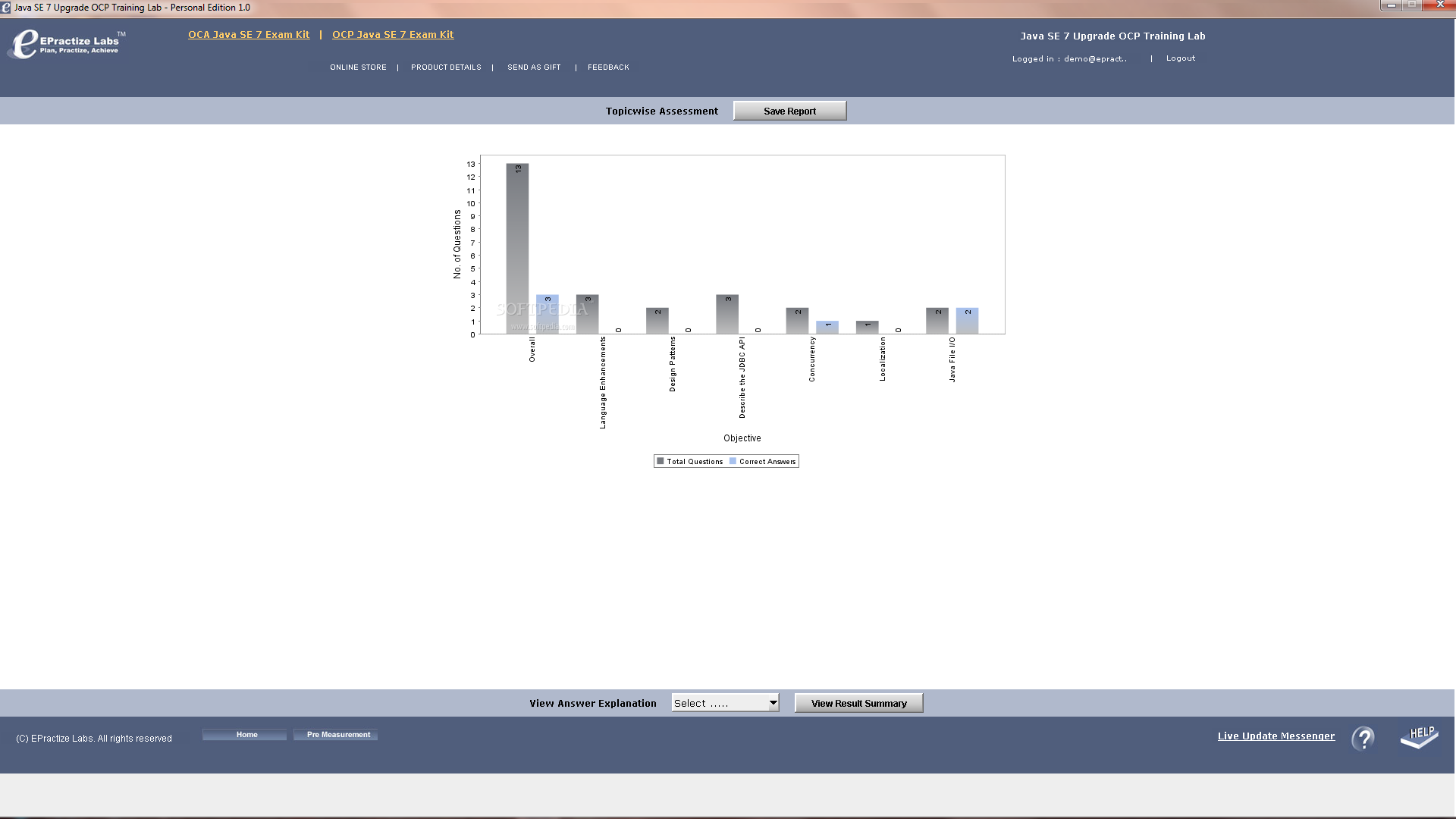Click the Localization total questions bar
Screen dimensions: 1456x819
coord(868,328)
